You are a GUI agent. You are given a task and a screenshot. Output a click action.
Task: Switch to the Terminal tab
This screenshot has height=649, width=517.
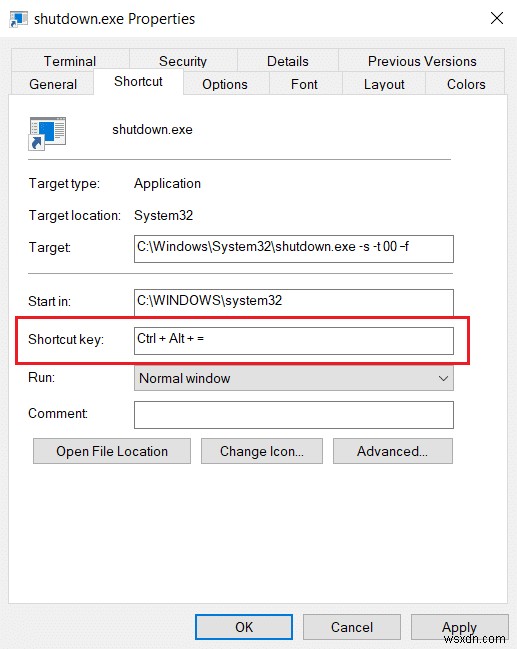click(70, 61)
